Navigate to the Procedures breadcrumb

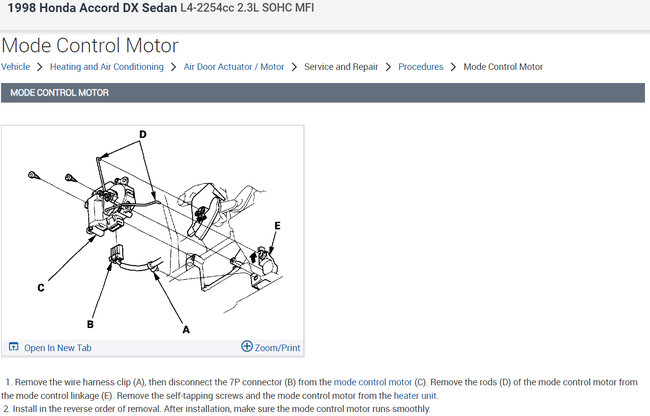click(x=420, y=67)
